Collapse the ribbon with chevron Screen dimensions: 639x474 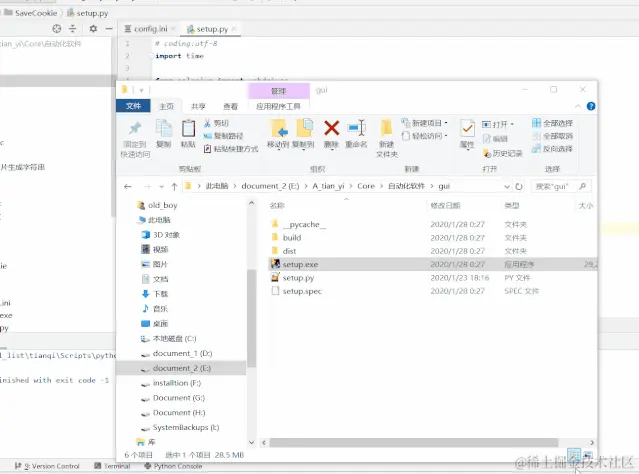pos(578,106)
